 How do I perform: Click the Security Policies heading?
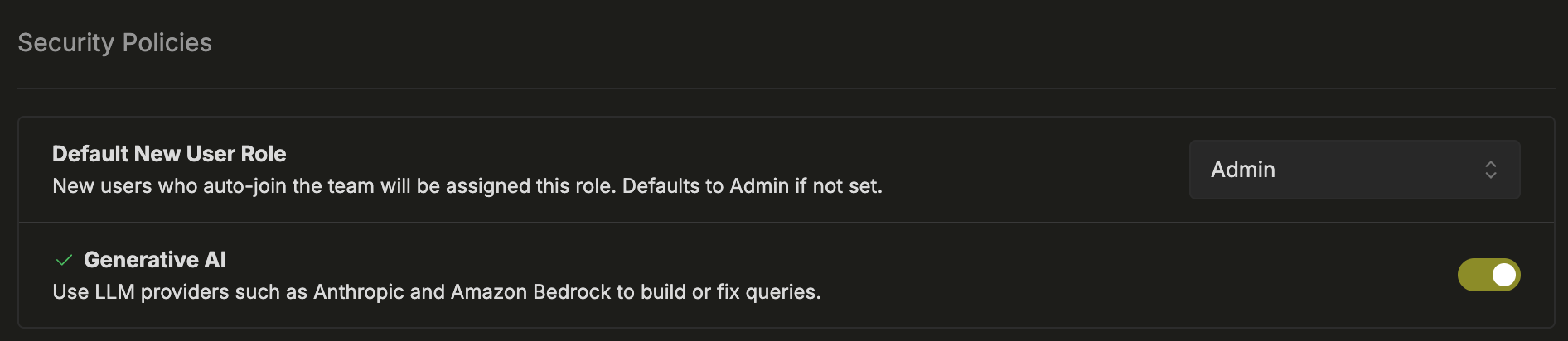point(114,42)
